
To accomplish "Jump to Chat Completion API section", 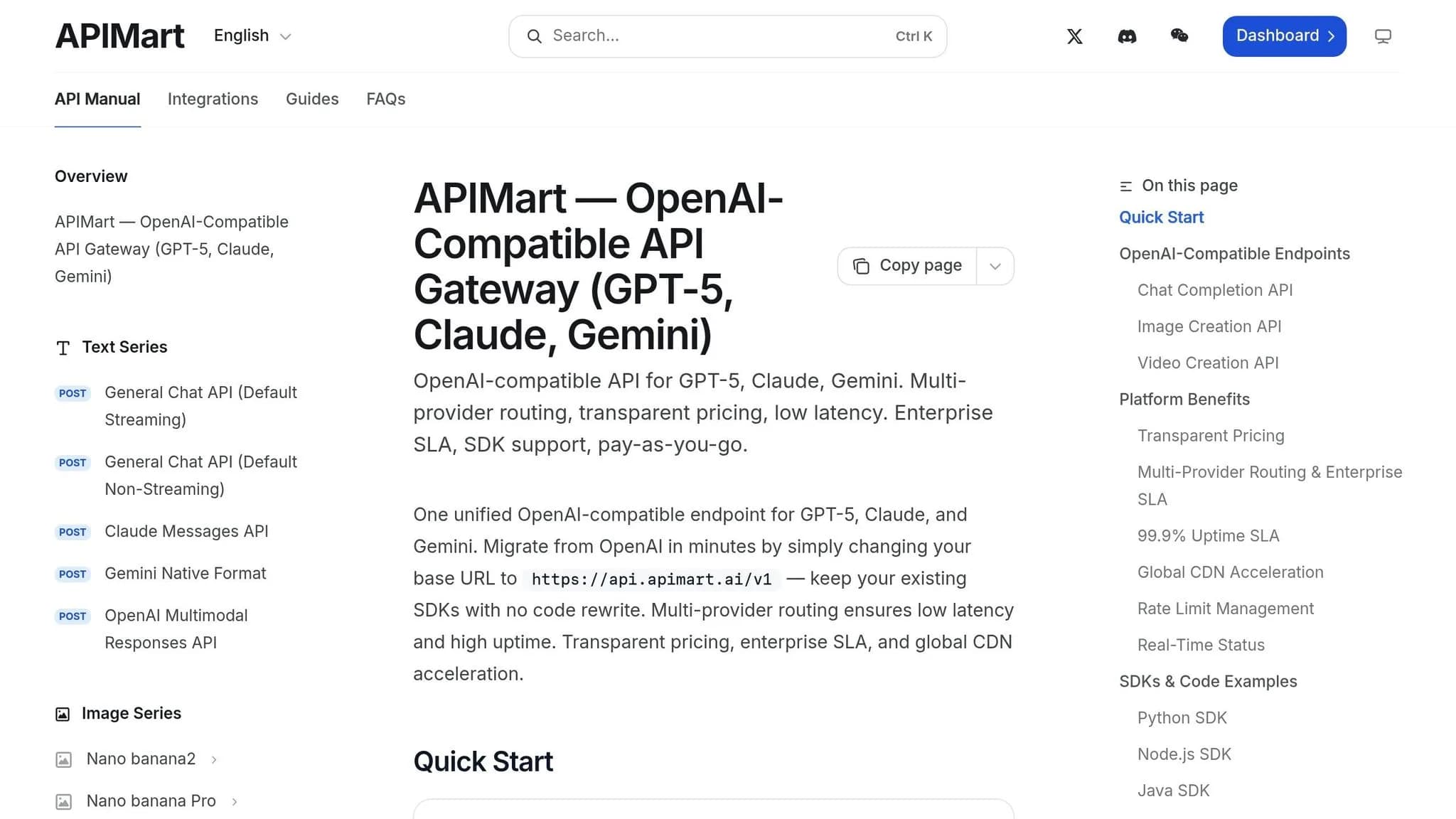I will click(x=1214, y=290).
